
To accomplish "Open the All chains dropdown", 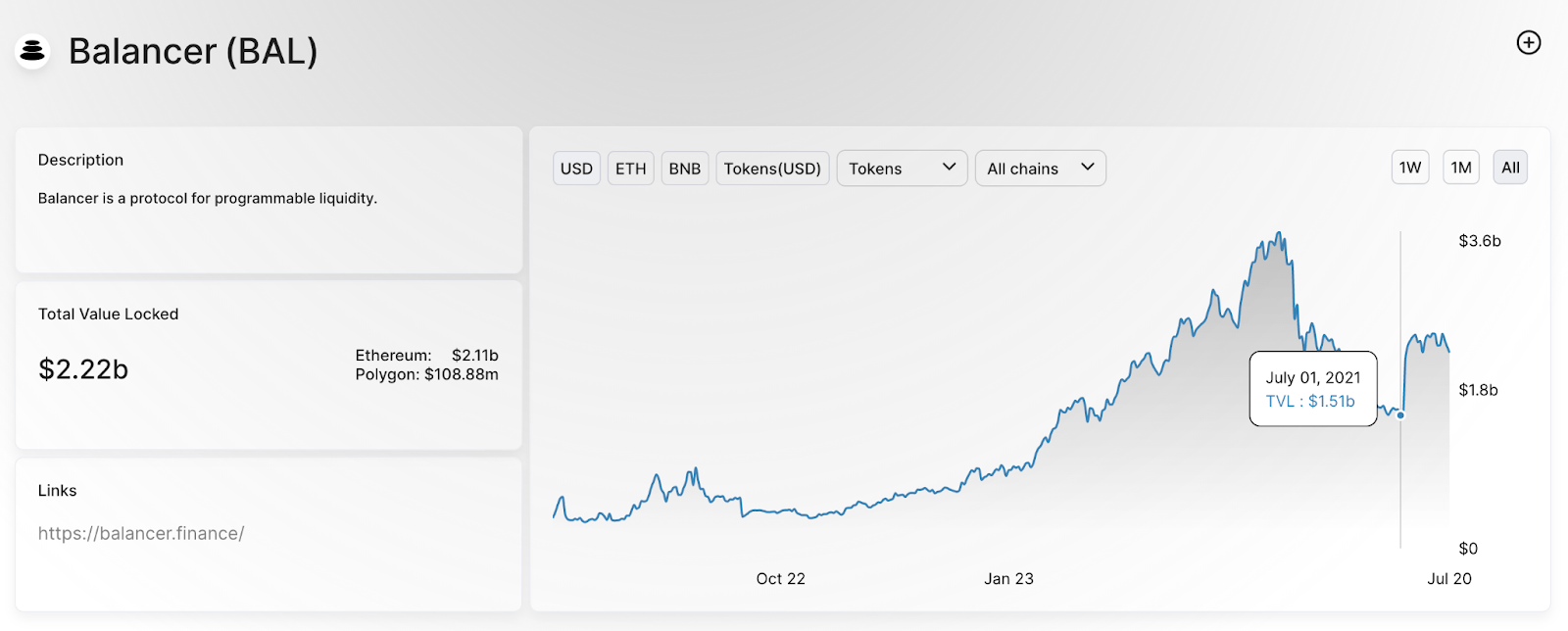I will point(1041,169).
